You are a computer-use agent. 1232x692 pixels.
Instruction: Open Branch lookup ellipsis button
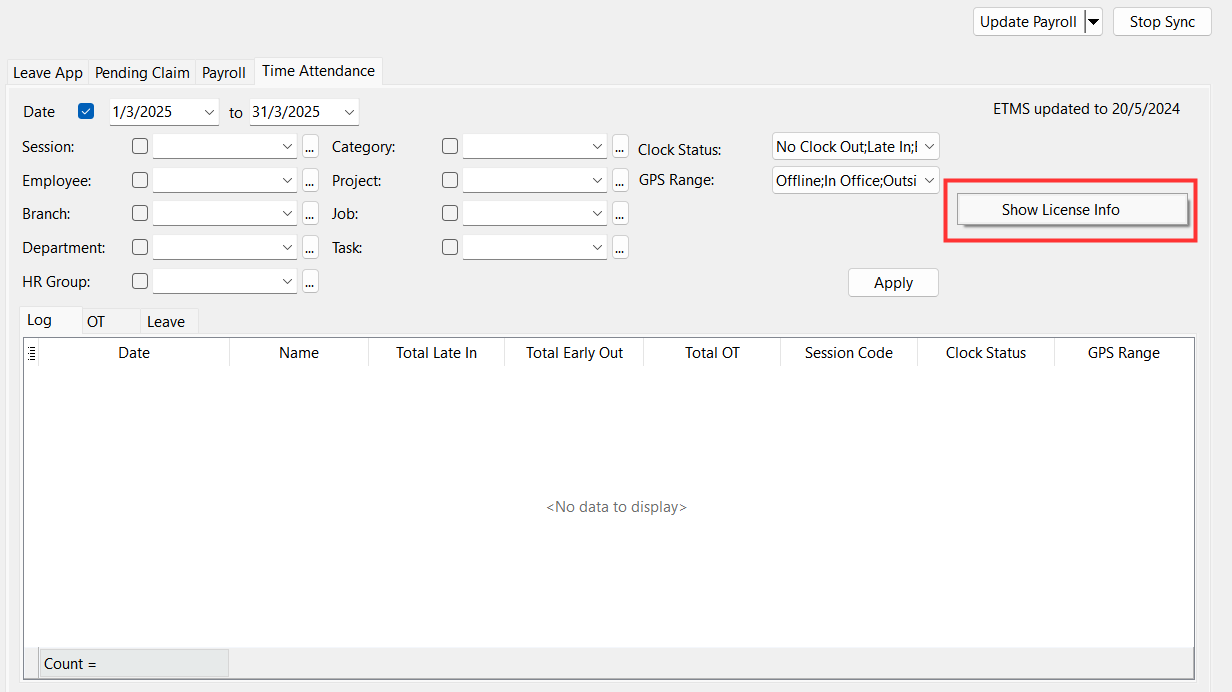(x=310, y=214)
